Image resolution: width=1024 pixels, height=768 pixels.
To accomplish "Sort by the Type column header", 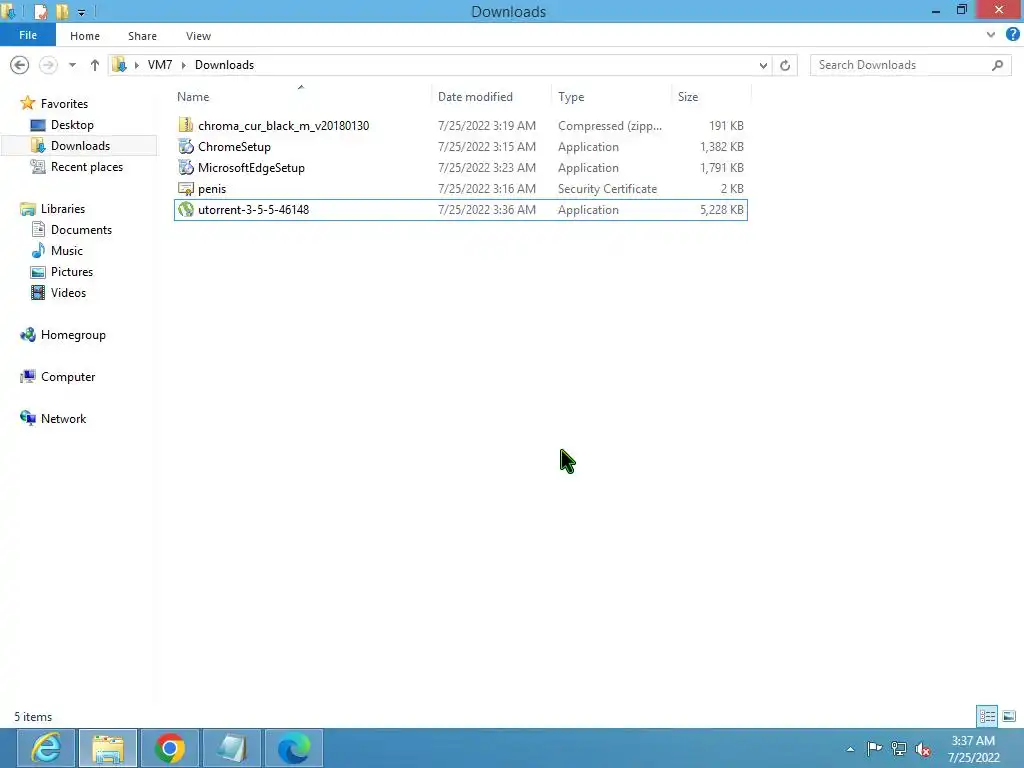I will tap(571, 97).
